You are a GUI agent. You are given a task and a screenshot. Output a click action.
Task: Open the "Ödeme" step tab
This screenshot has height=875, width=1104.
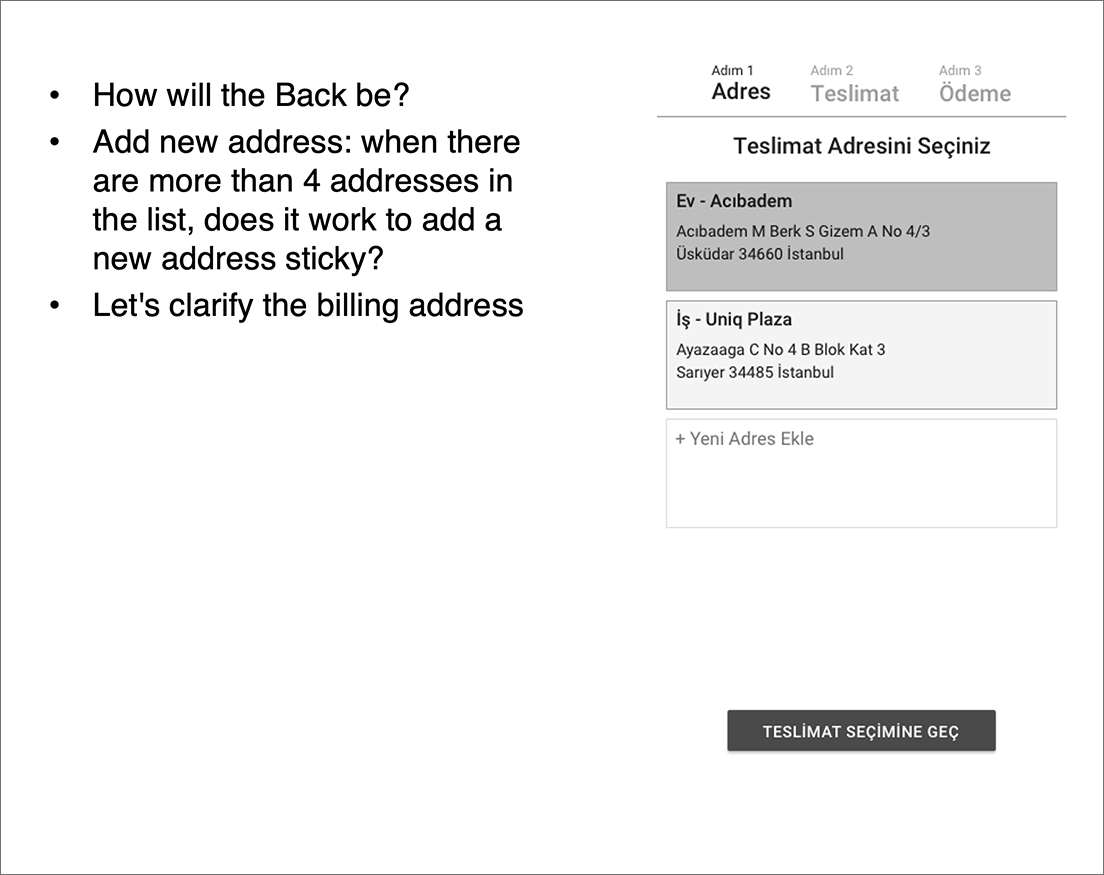[974, 94]
